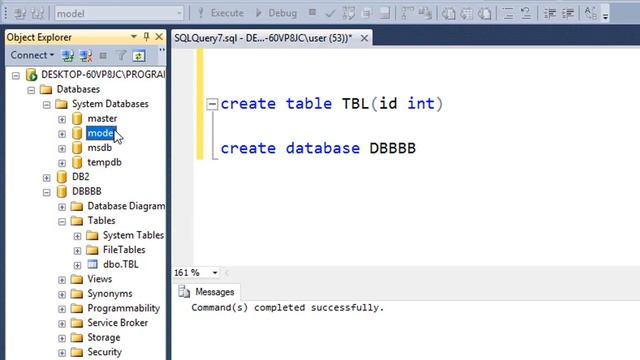Click the Connect icon in the SQL editor toolbar
The image size is (640, 360).
coord(20,13)
